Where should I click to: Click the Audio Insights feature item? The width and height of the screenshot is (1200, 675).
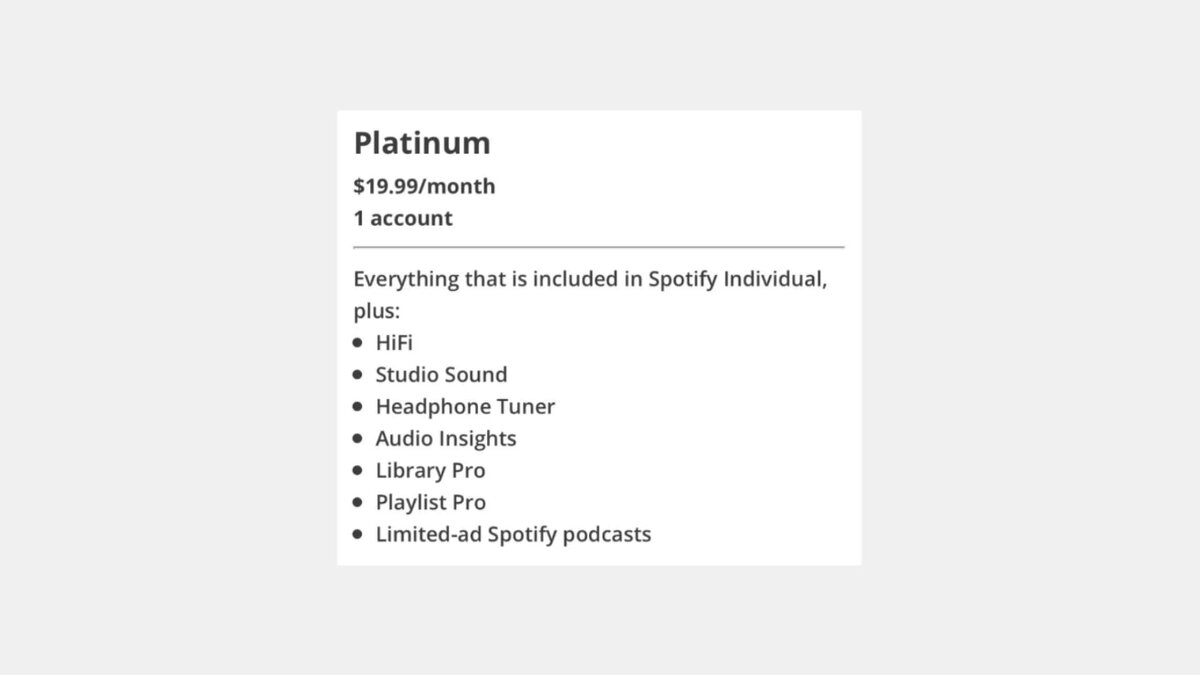(446, 438)
